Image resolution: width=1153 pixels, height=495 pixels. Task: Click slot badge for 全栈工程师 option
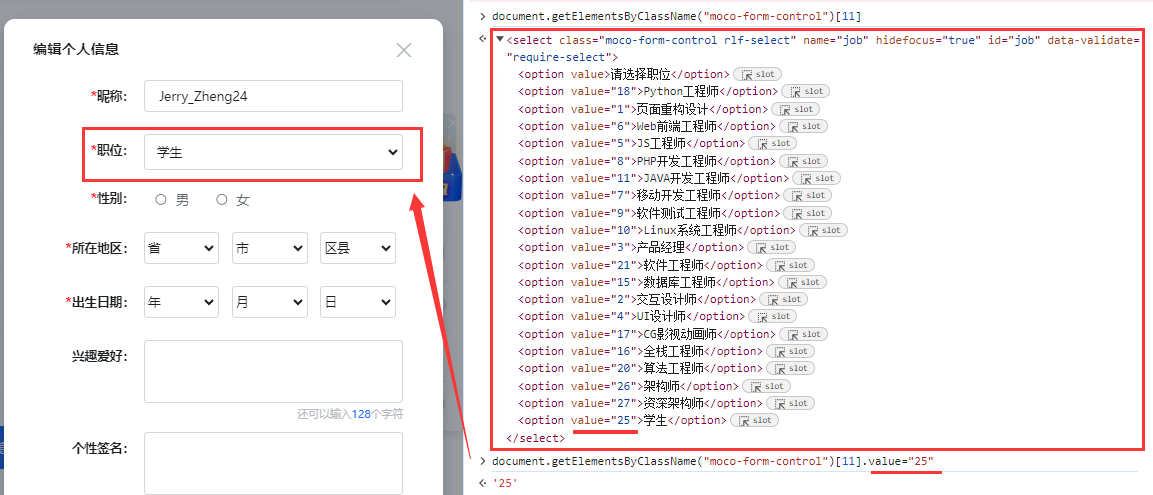tap(790, 352)
